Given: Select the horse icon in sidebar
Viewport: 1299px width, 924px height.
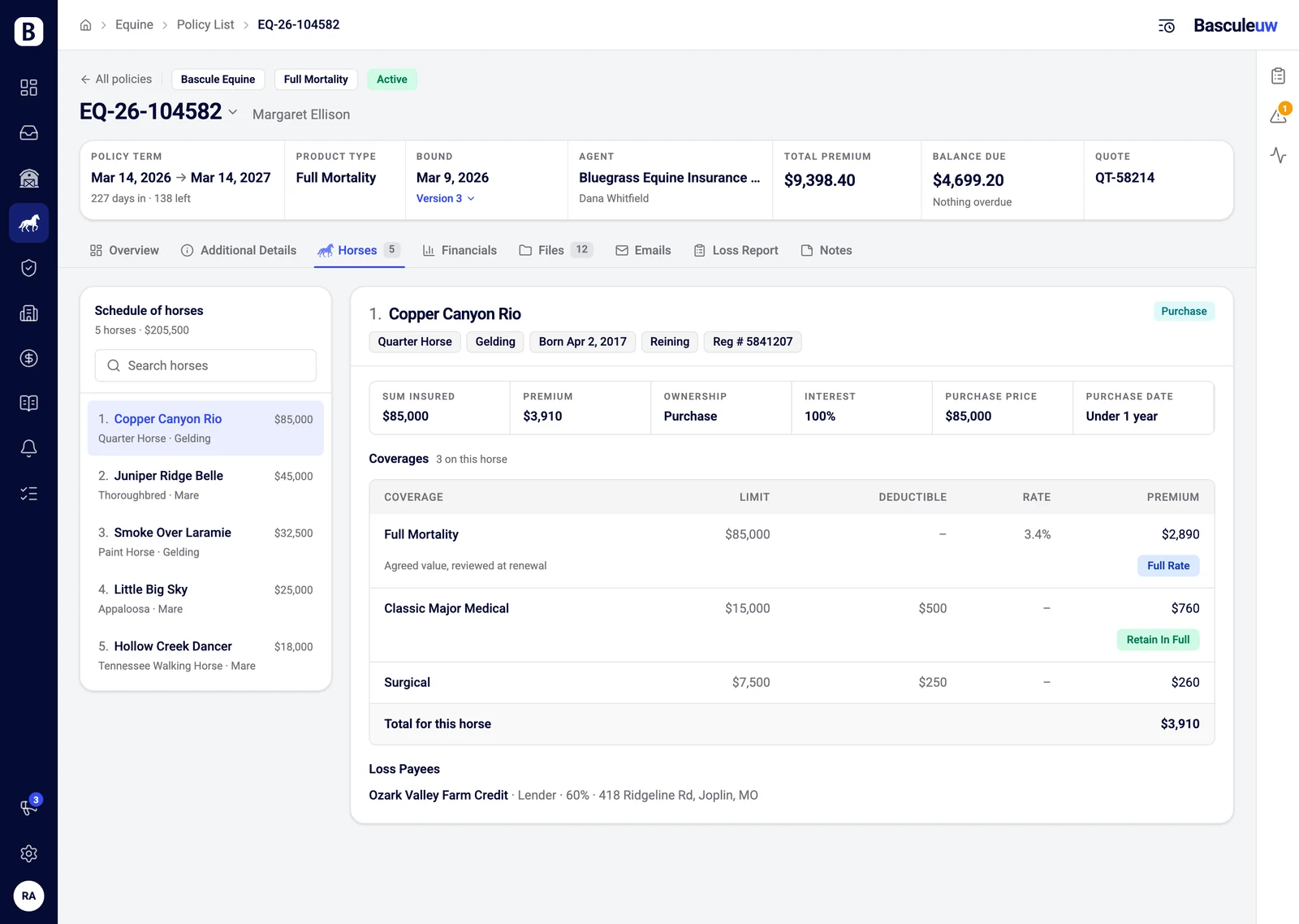Looking at the screenshot, I should (x=28, y=223).
